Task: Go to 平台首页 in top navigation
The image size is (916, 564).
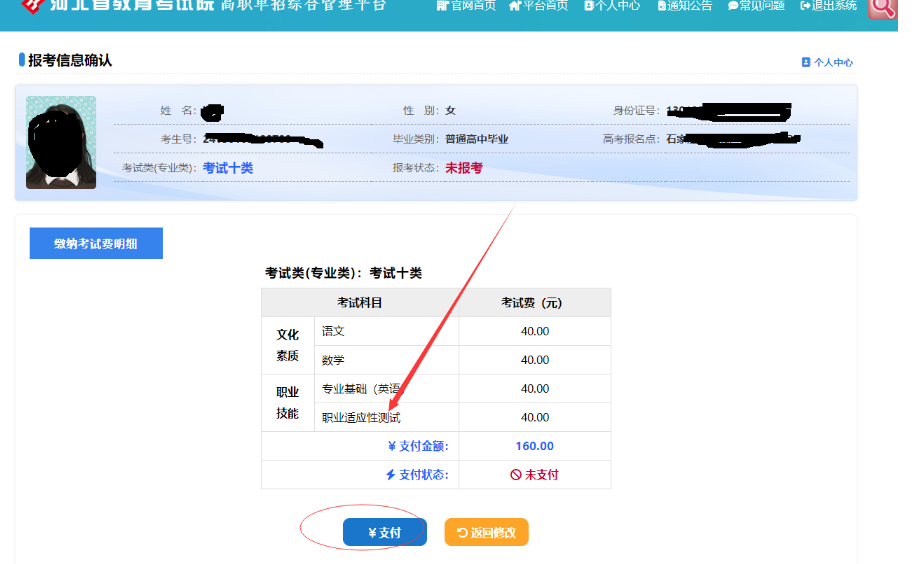Action: (x=538, y=5)
